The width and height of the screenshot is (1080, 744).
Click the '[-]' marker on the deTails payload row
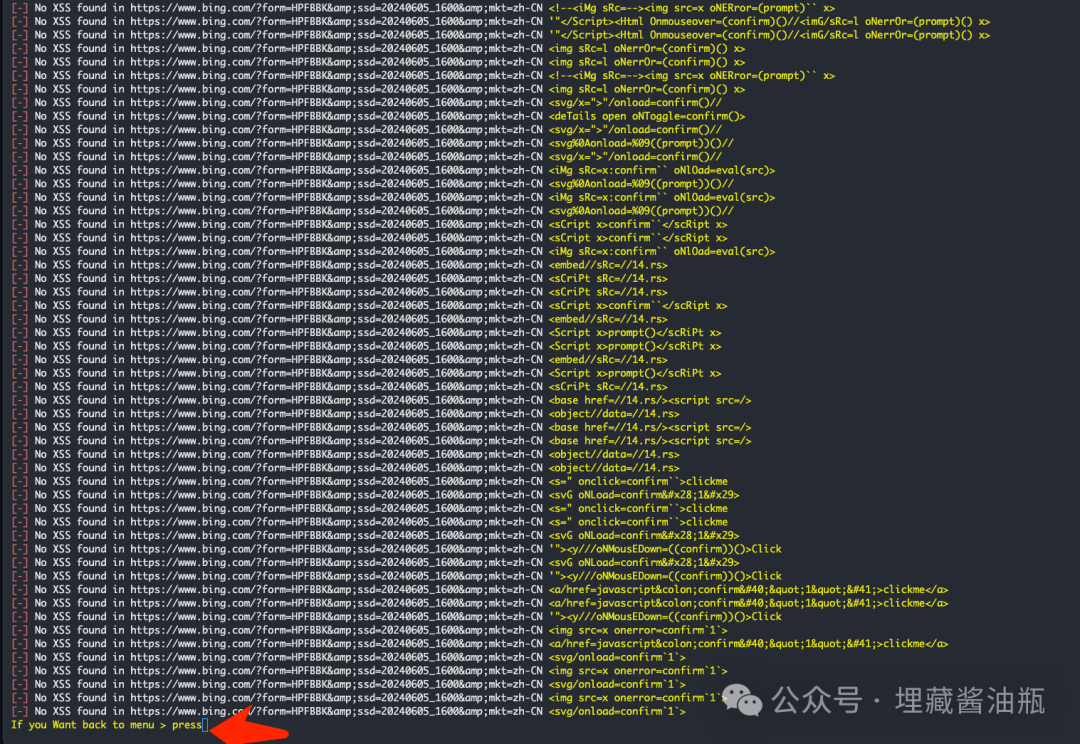coord(19,116)
